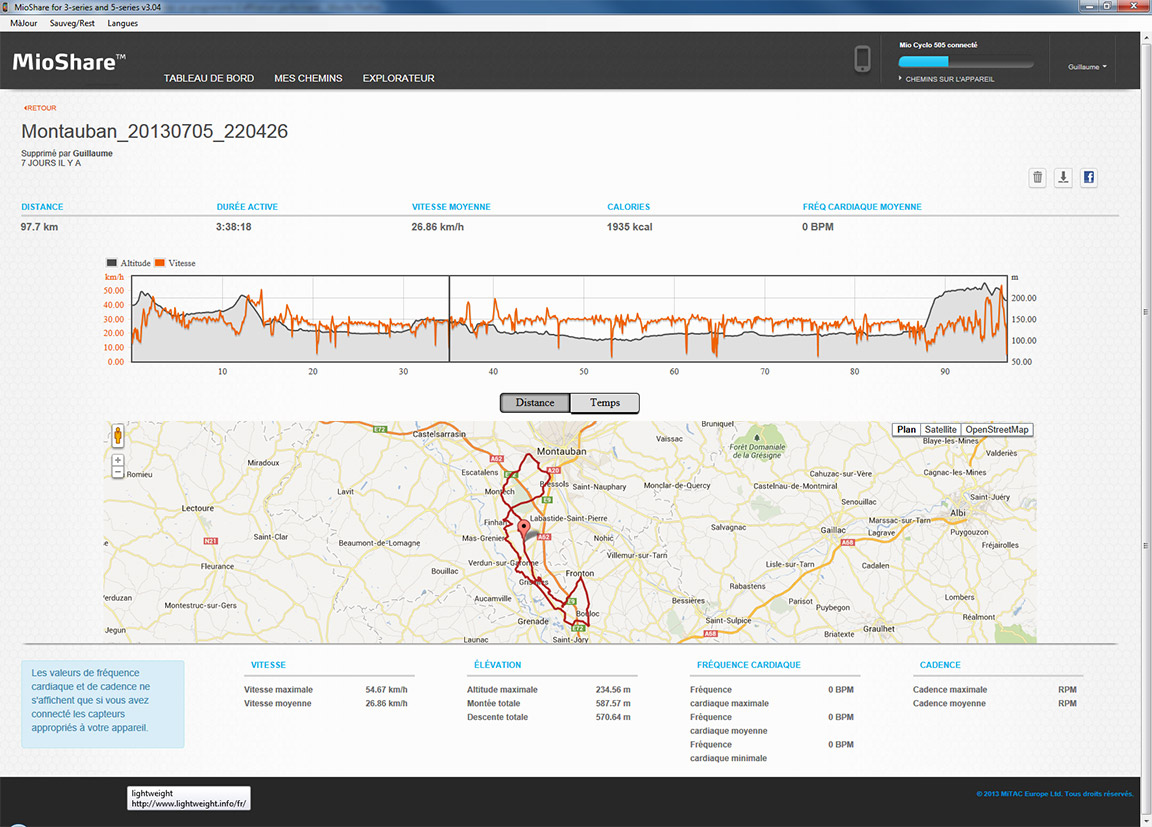Toggle the Vitesse series in the legend
Screen dimensions: 1152x827
coord(175,263)
